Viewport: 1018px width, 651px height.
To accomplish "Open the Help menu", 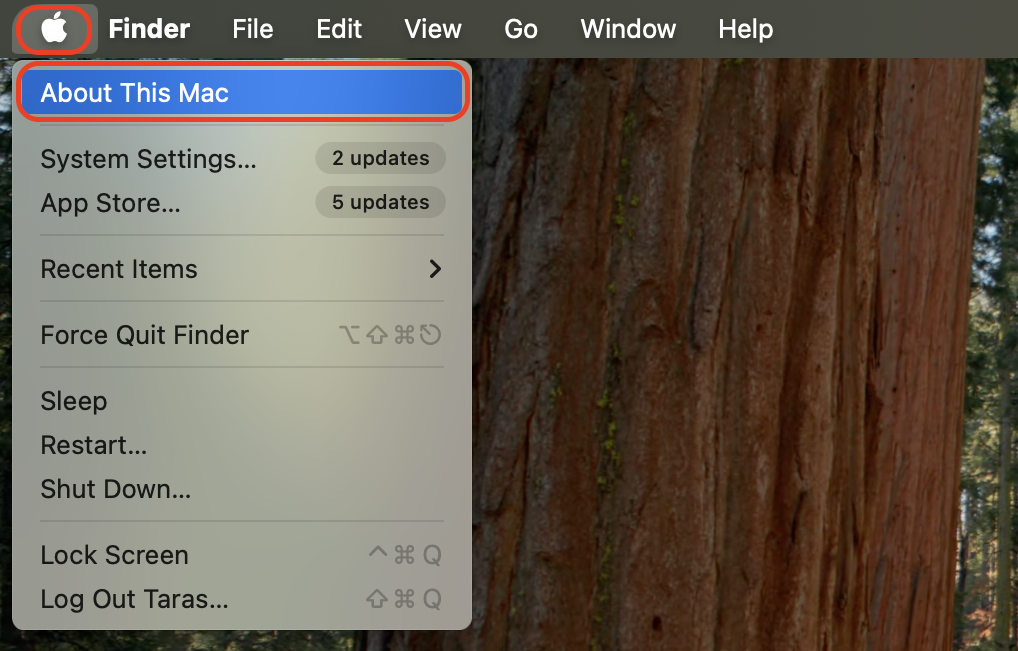I will click(x=745, y=29).
